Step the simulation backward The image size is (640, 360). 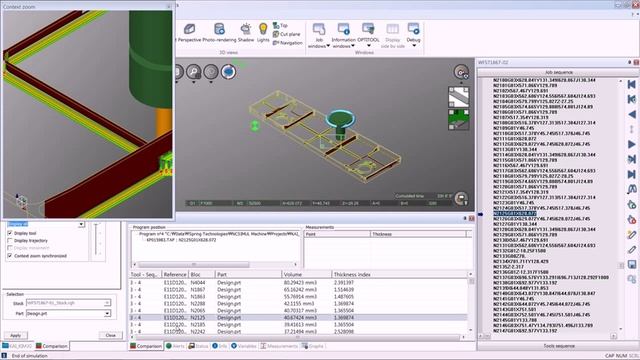click(x=631, y=114)
